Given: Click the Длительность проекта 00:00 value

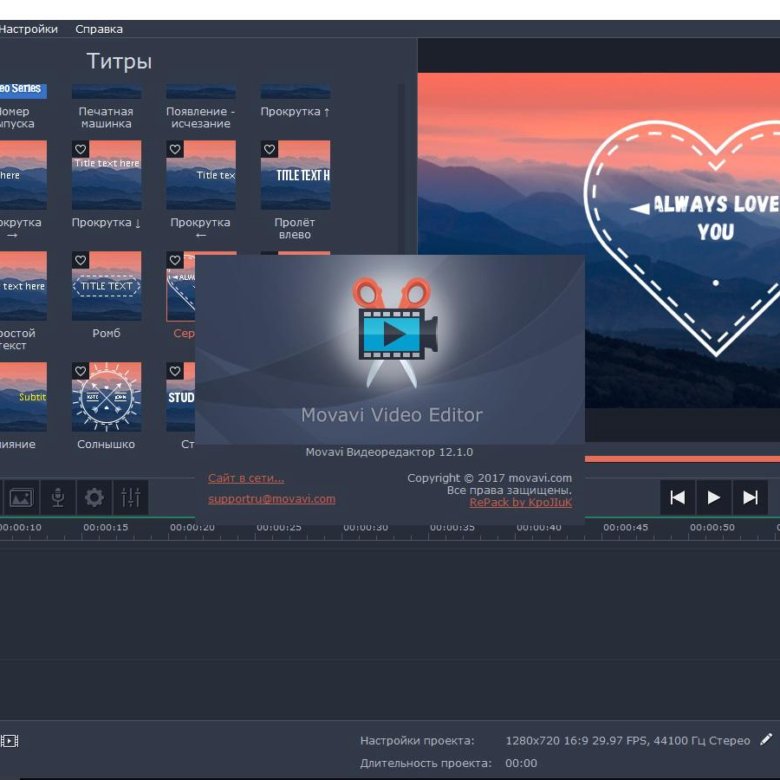Looking at the screenshot, I should [521, 763].
